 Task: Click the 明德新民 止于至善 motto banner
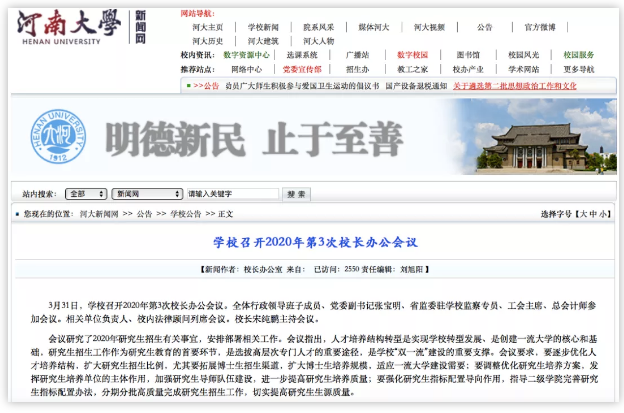[255, 139]
